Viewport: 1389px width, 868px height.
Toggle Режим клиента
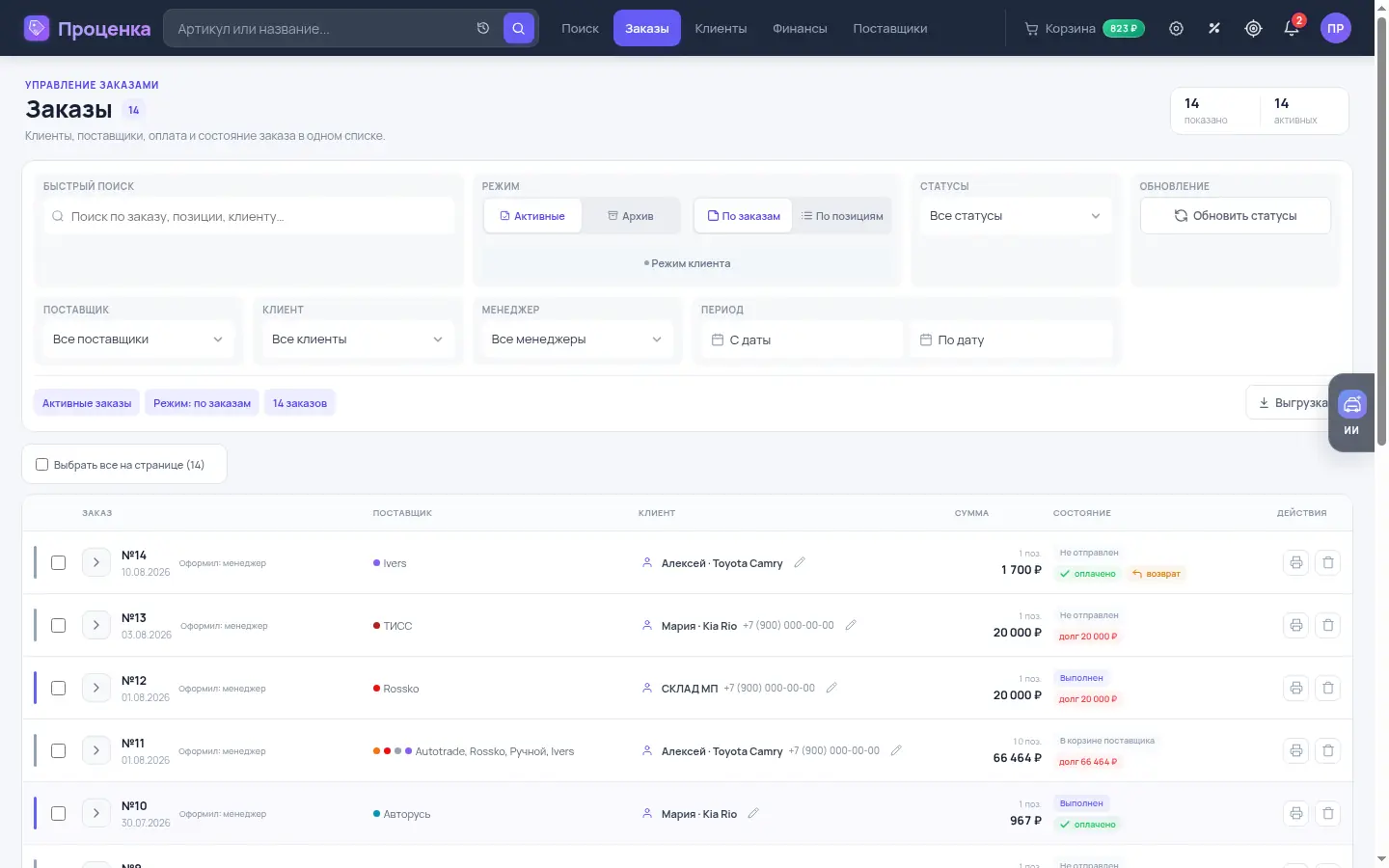click(x=687, y=263)
